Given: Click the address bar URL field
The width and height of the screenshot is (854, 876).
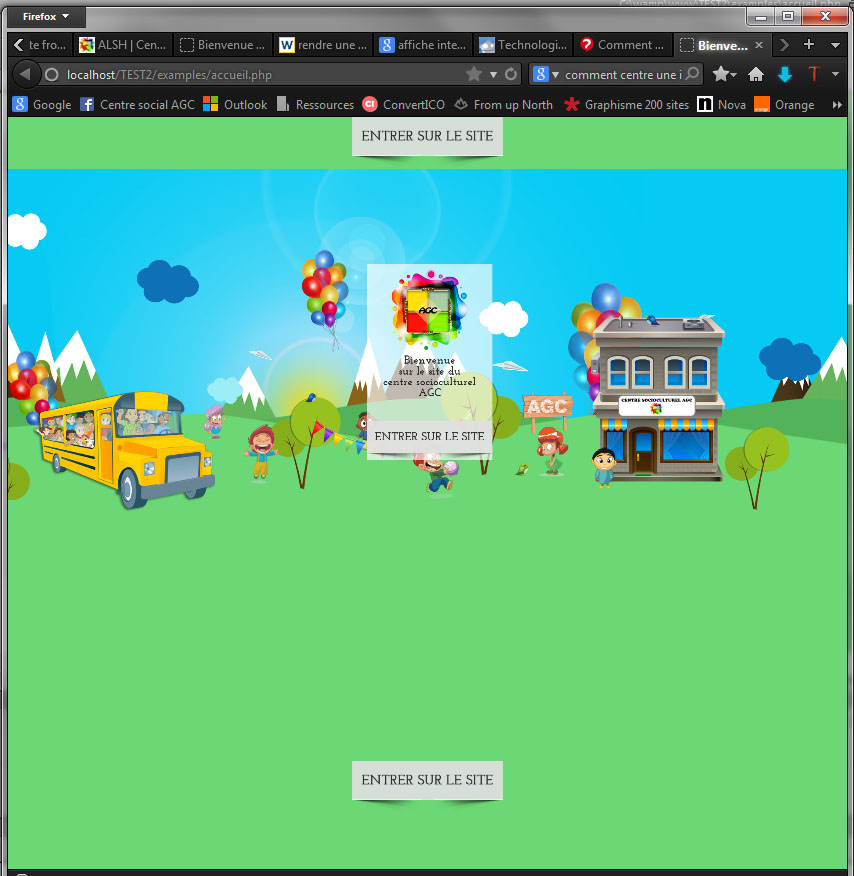Looking at the screenshot, I should [250, 75].
